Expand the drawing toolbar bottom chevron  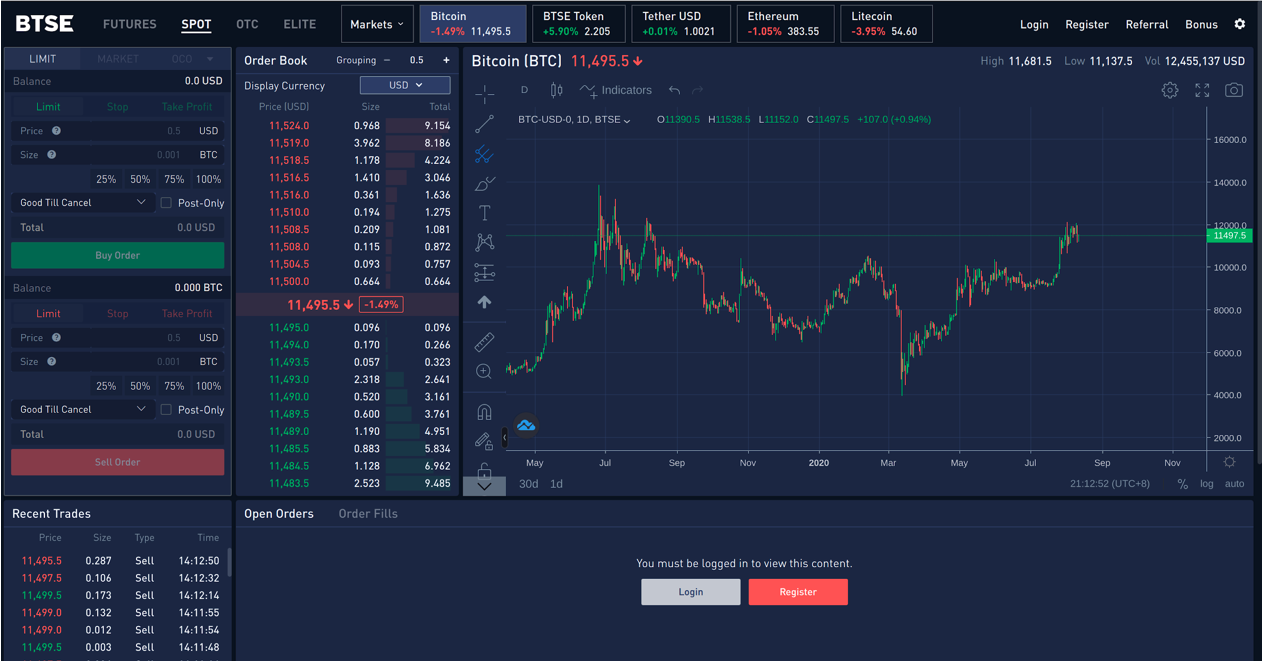[x=484, y=485]
